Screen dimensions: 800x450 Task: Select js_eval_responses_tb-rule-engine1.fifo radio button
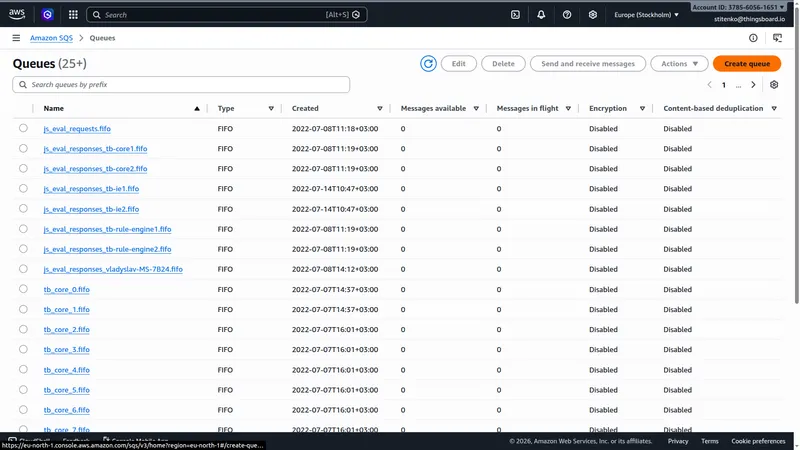[23, 229]
